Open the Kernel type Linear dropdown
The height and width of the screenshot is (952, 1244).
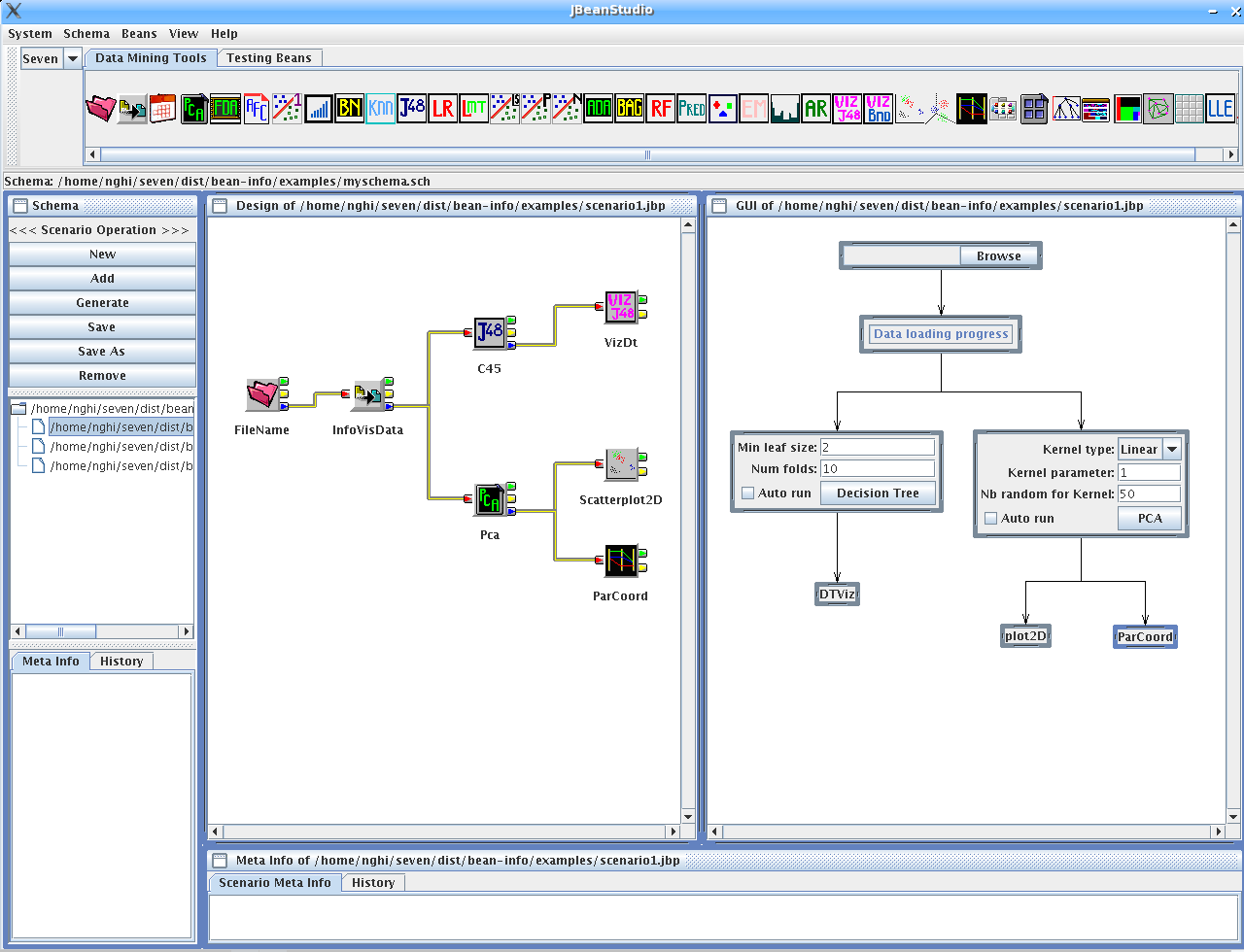point(1172,449)
